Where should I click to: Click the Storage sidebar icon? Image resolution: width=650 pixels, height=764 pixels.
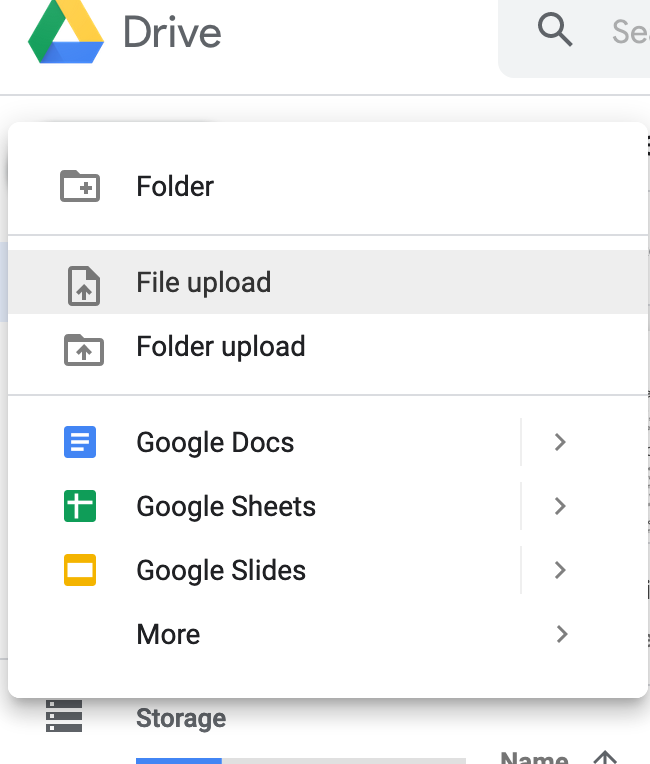pos(64,716)
